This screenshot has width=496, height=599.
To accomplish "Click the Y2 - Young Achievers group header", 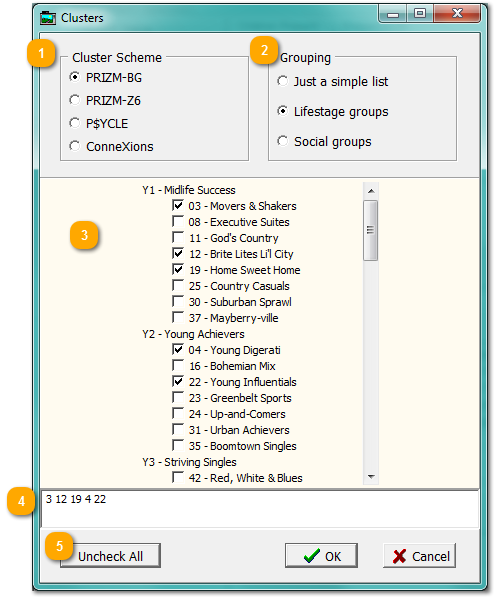I will click(193, 334).
